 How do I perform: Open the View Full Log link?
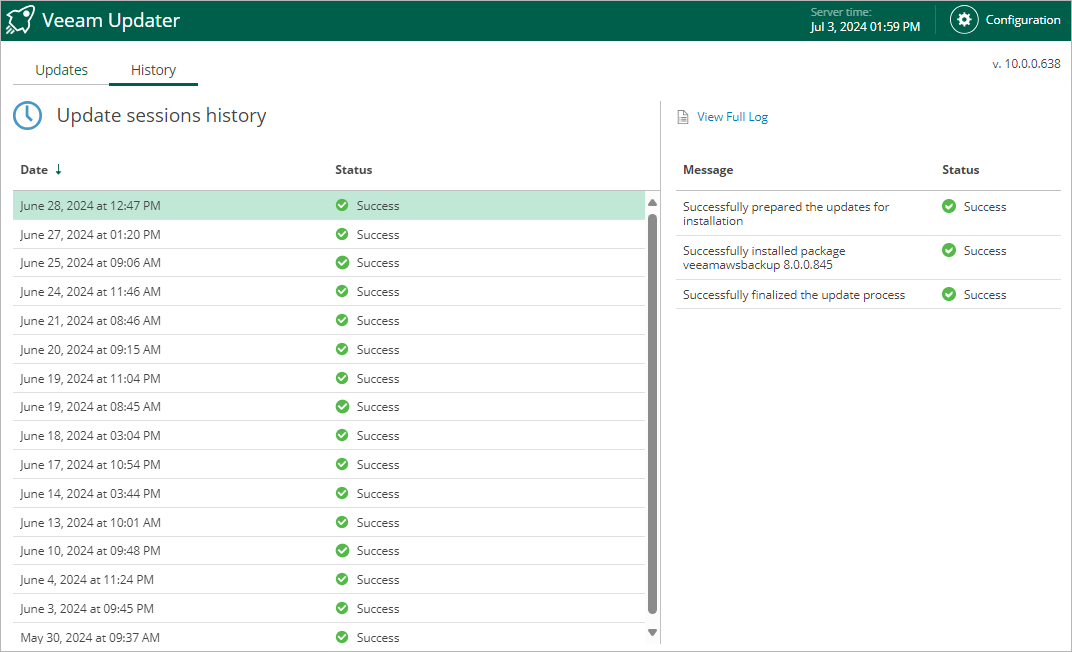pyautogui.click(x=732, y=117)
